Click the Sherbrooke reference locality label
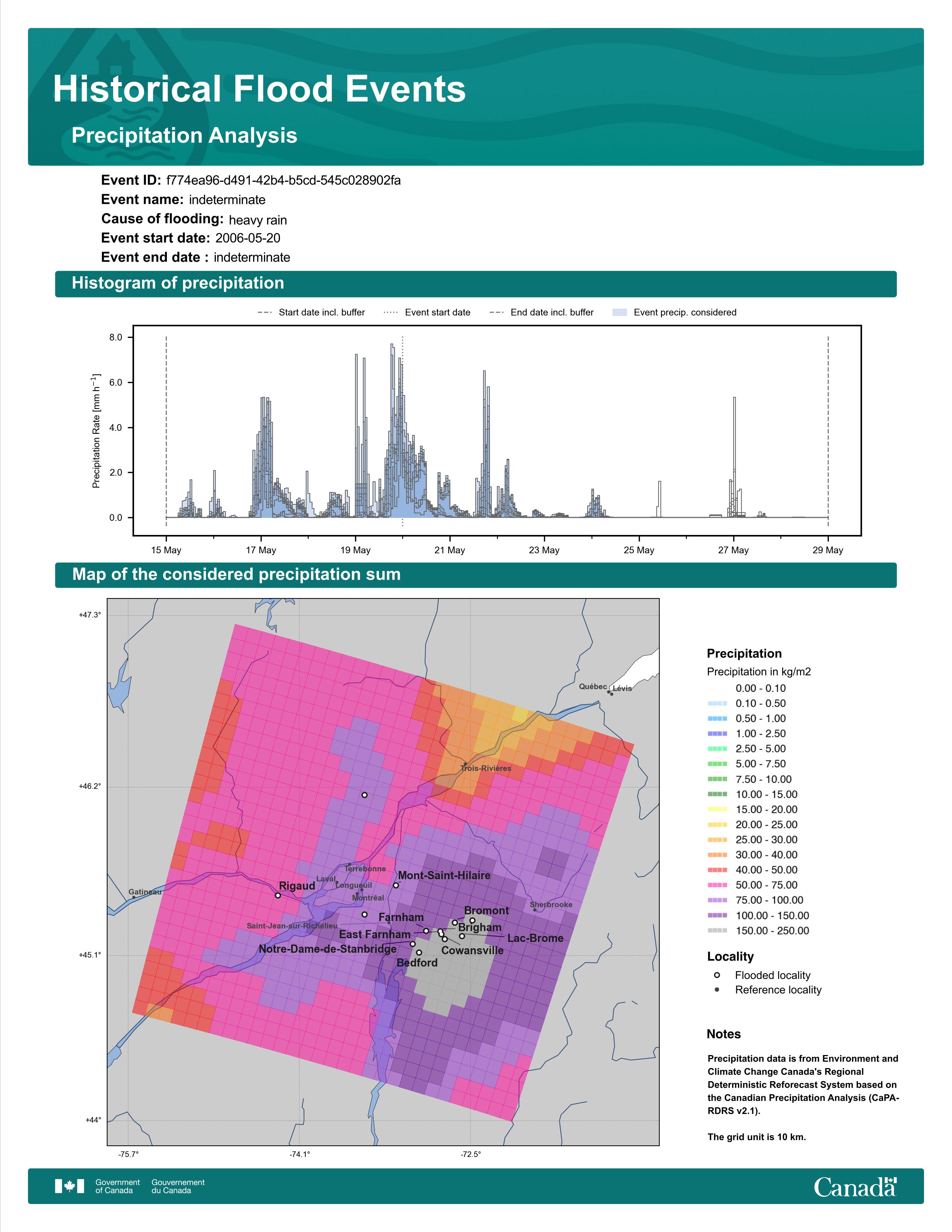 [x=551, y=904]
